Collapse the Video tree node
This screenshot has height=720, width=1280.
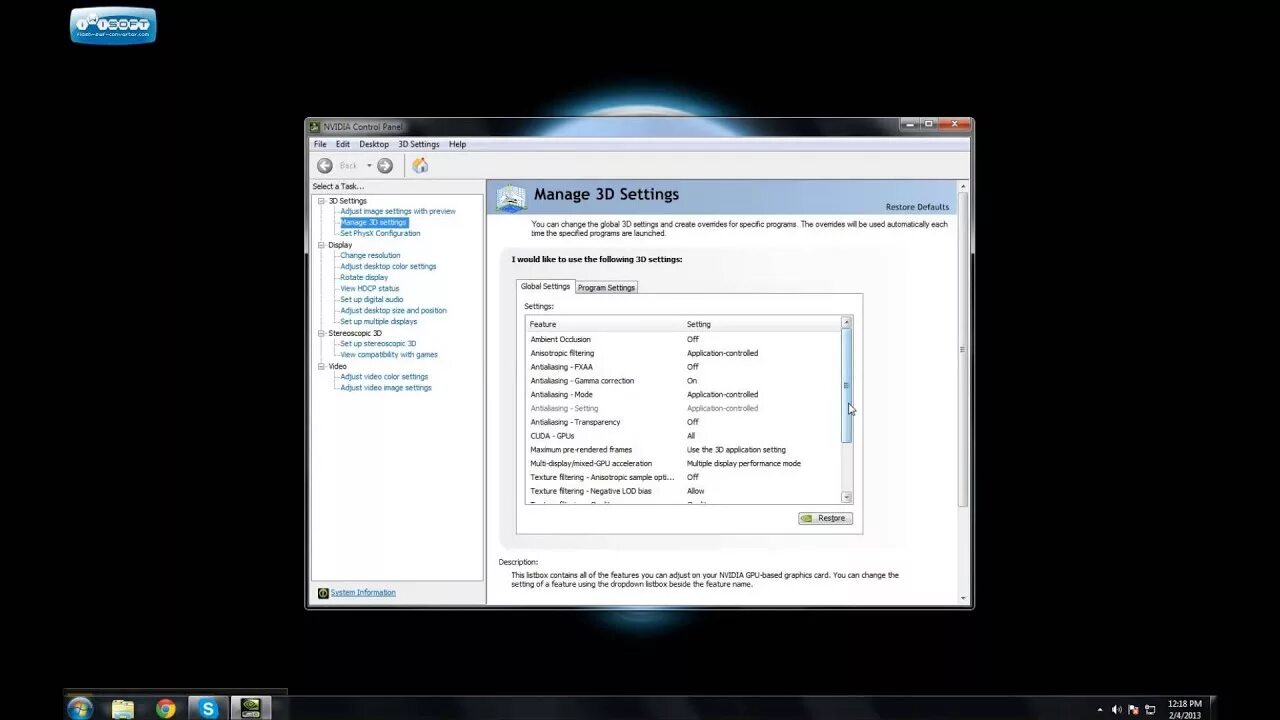[x=321, y=366]
